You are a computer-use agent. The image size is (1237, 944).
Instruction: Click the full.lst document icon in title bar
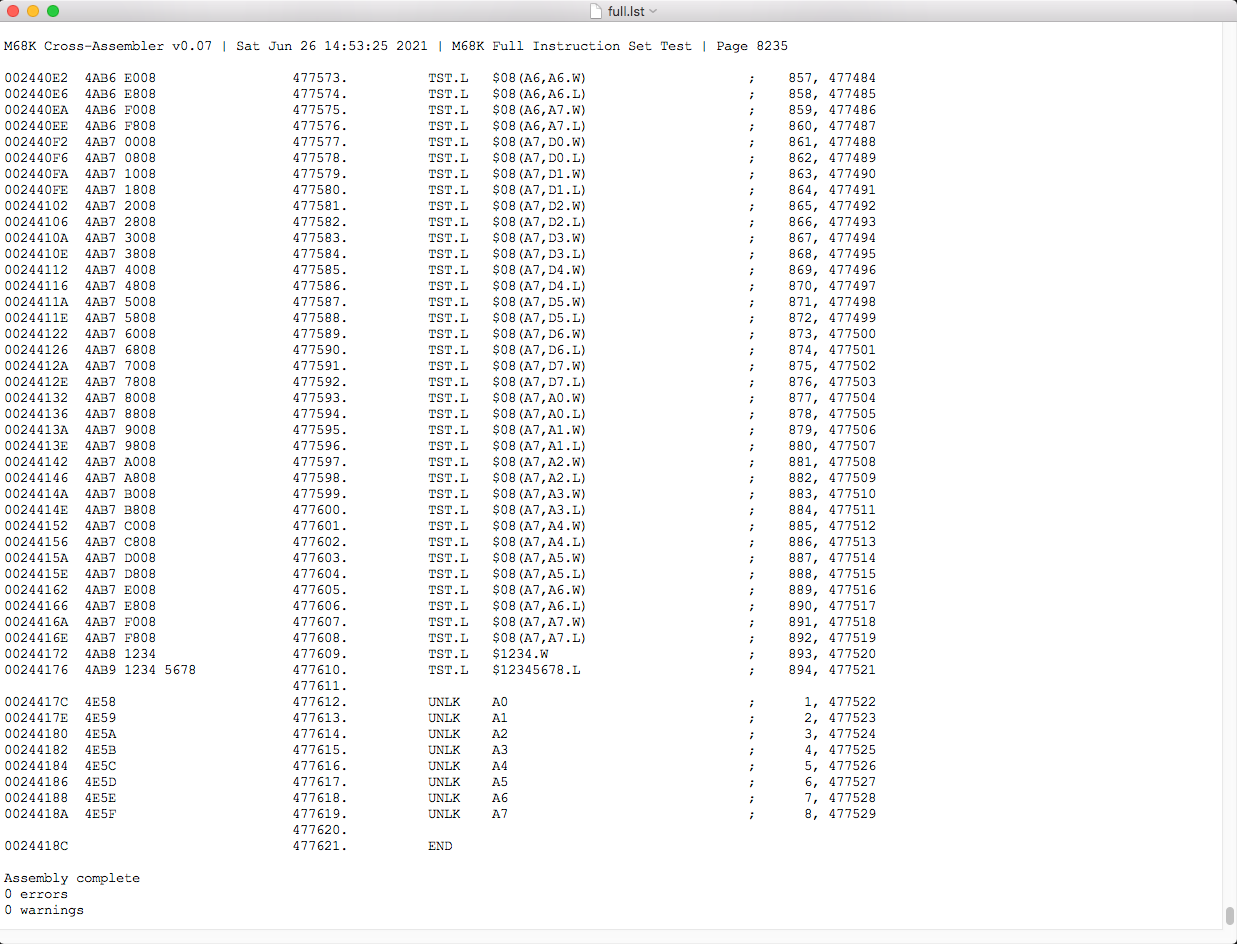(x=597, y=11)
